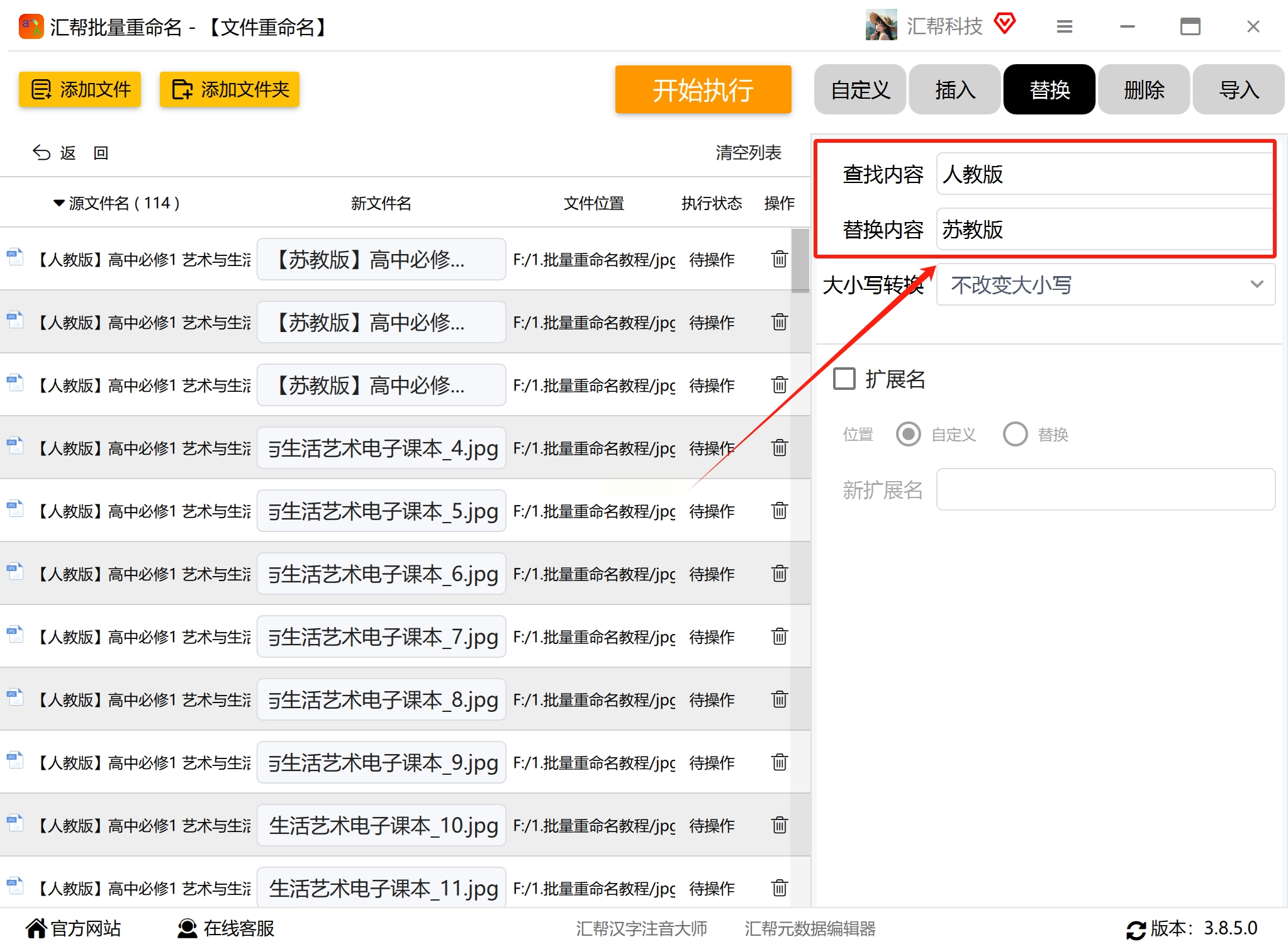Switch to the 删除 tab
The image size is (1288, 949).
tap(1143, 90)
